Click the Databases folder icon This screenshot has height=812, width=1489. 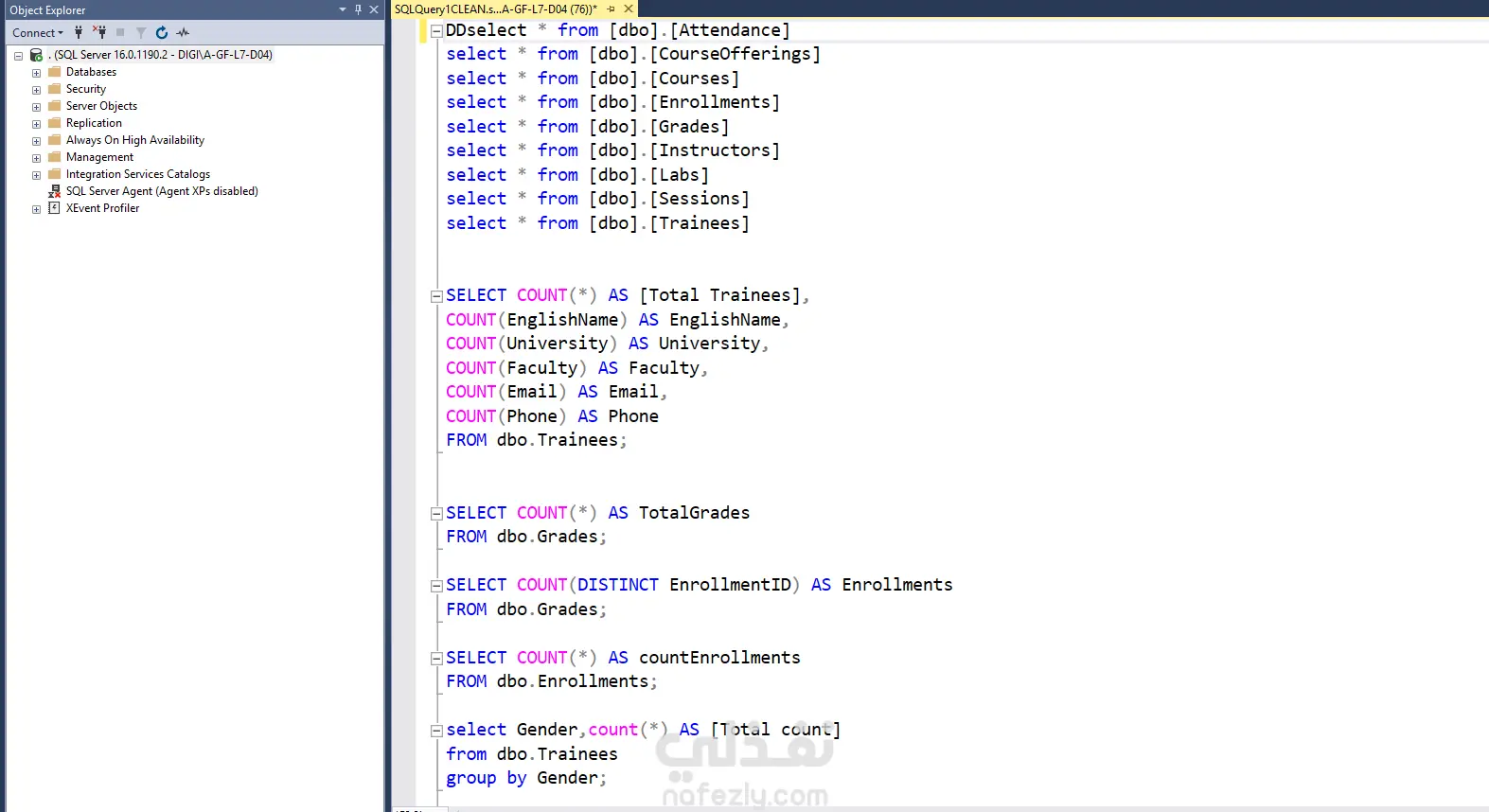click(x=55, y=72)
